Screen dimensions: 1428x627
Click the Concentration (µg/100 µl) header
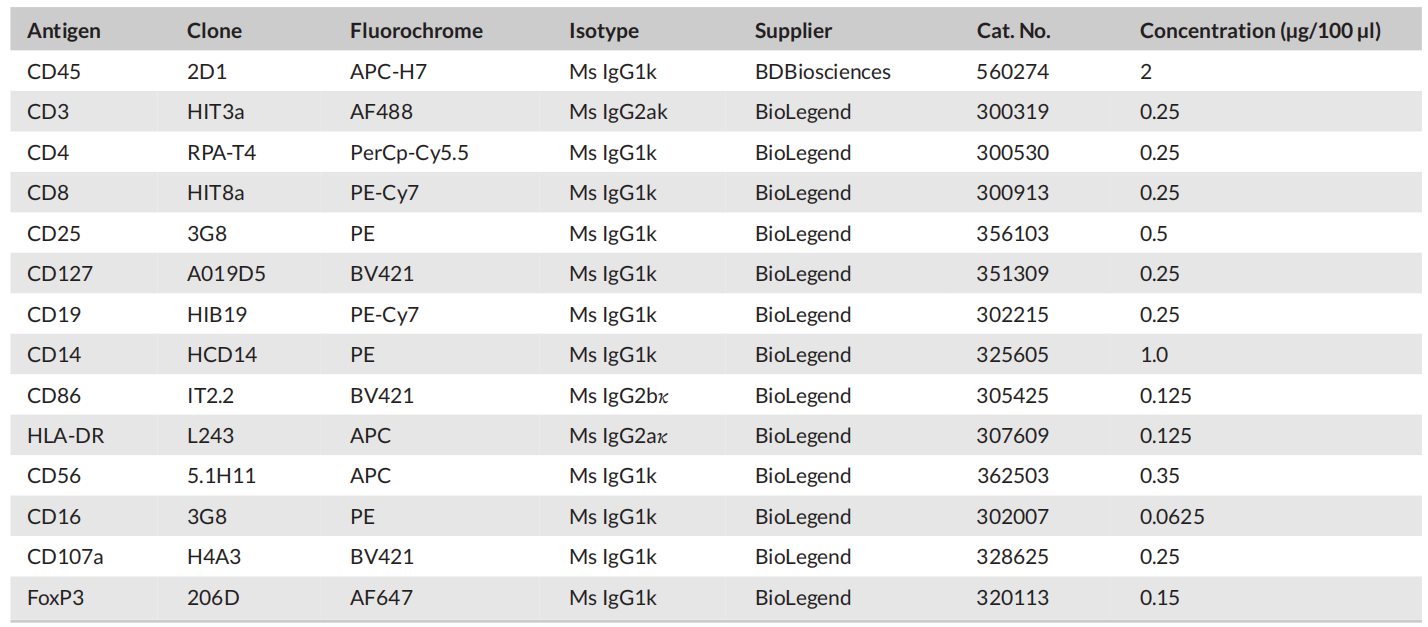tap(1260, 31)
